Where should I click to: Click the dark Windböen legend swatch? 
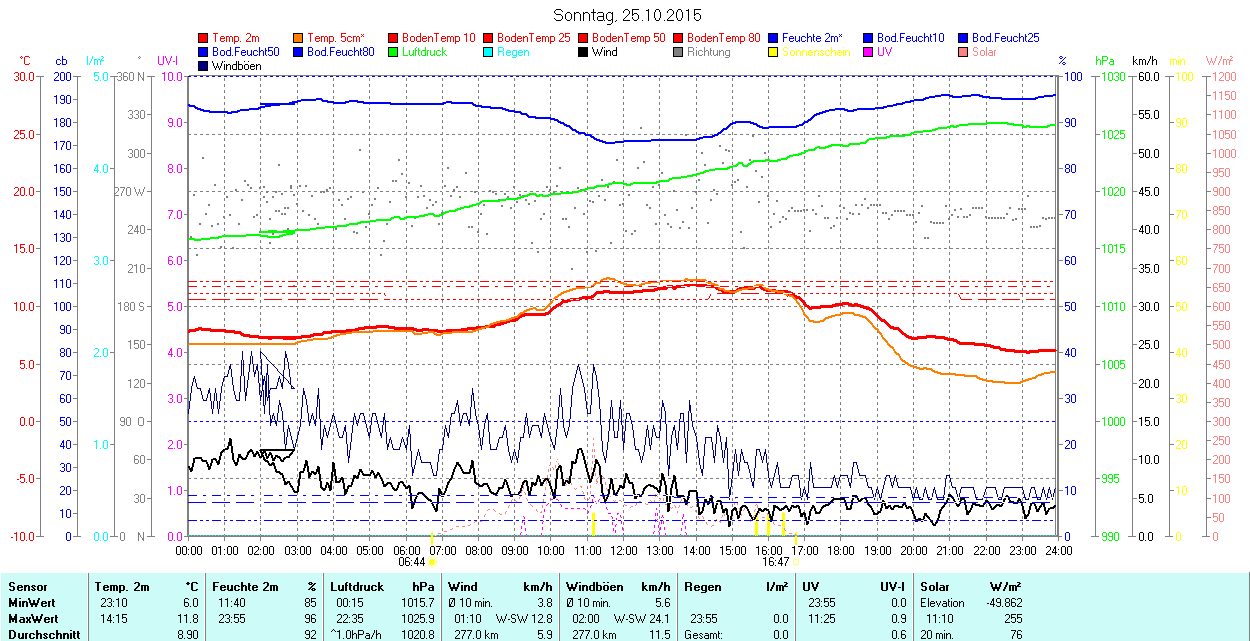(x=203, y=65)
